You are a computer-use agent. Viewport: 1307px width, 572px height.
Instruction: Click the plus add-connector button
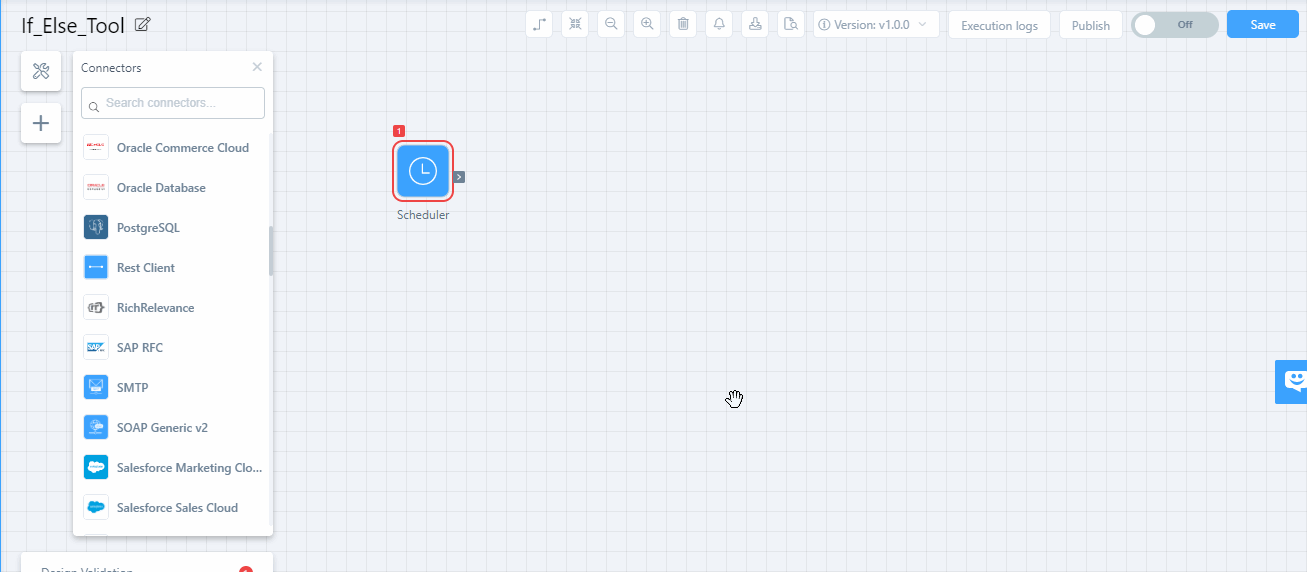tap(41, 123)
